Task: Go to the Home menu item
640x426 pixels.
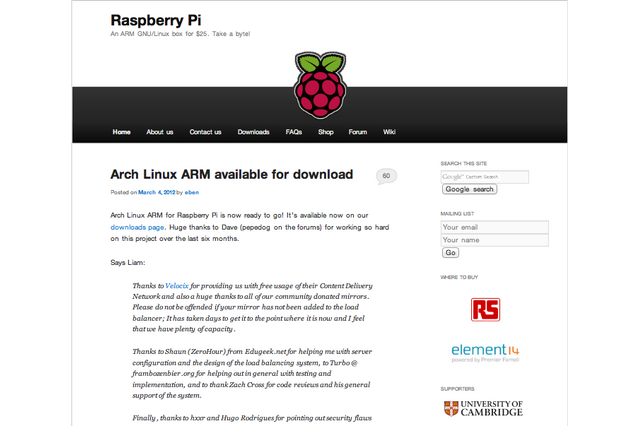Action: coord(121,132)
